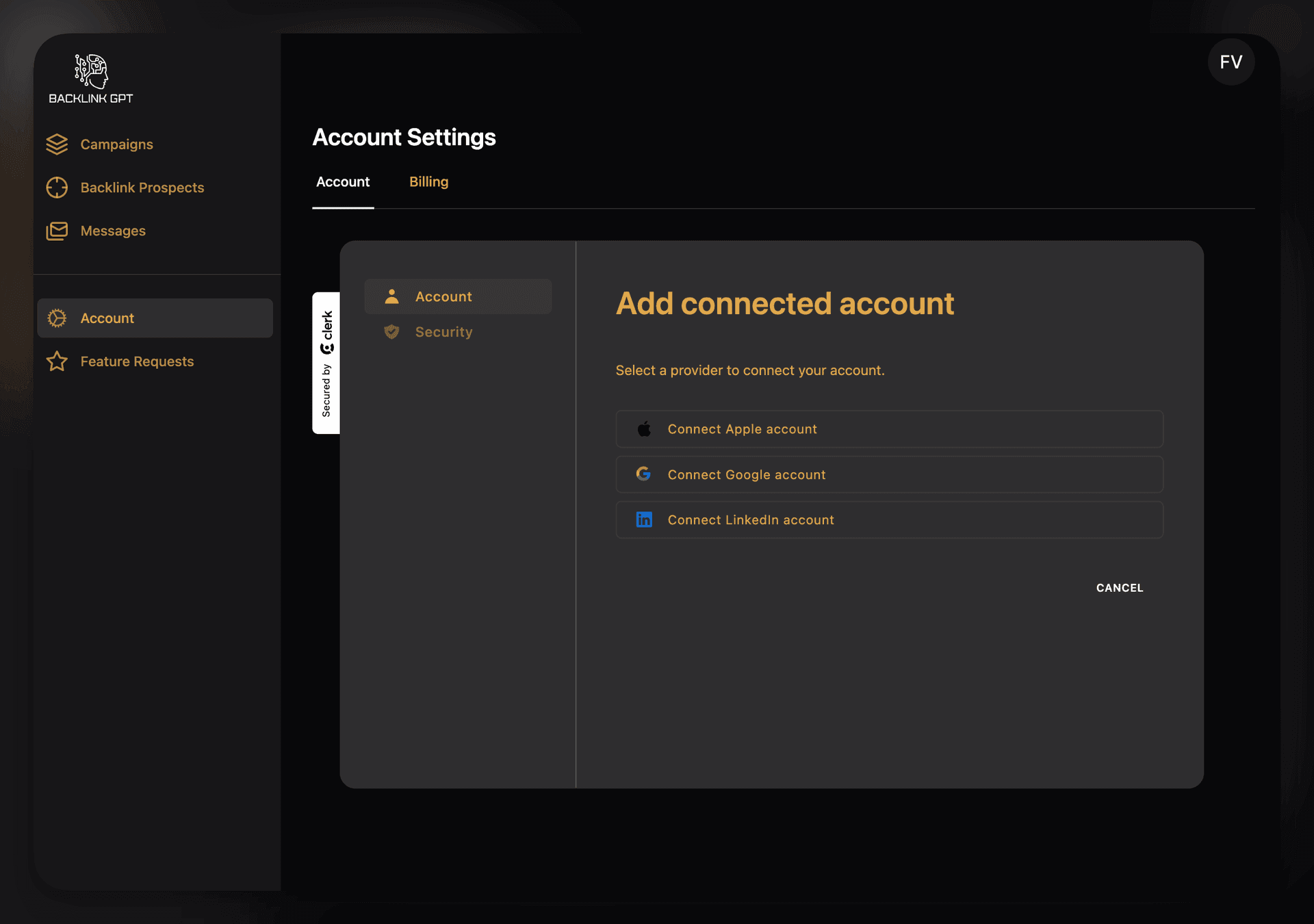Click the Google G logo icon

(643, 474)
